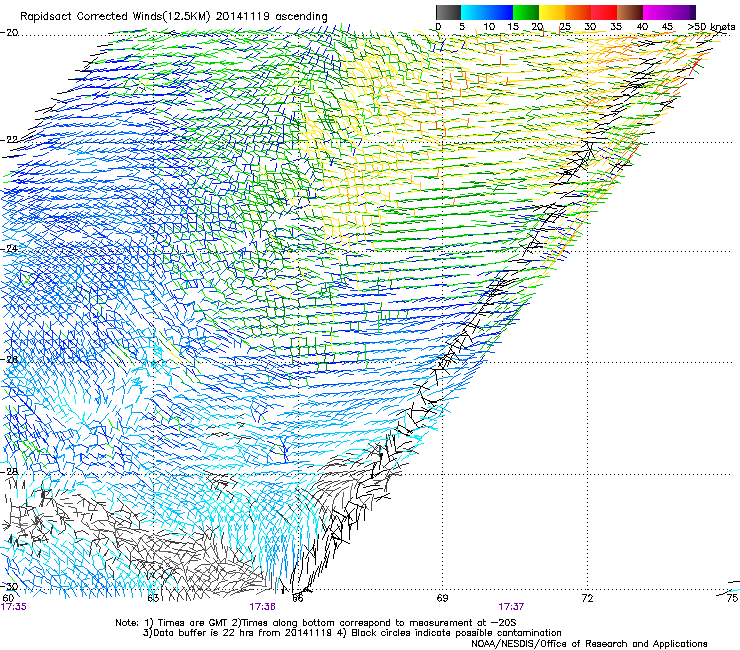
Task: Click the '72' longitude axis label
Action: pyautogui.click(x=587, y=598)
